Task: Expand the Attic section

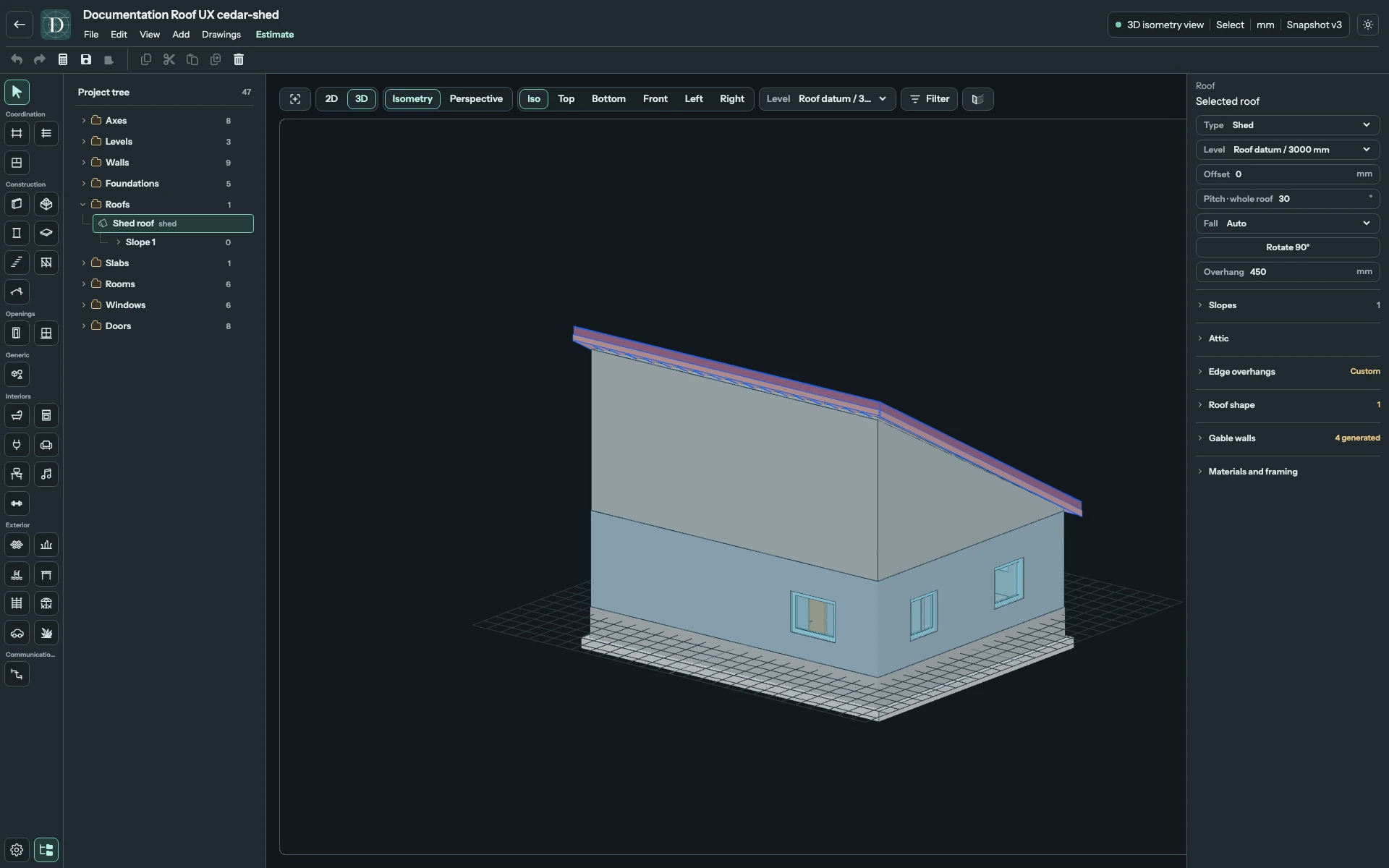Action: pyautogui.click(x=1288, y=339)
